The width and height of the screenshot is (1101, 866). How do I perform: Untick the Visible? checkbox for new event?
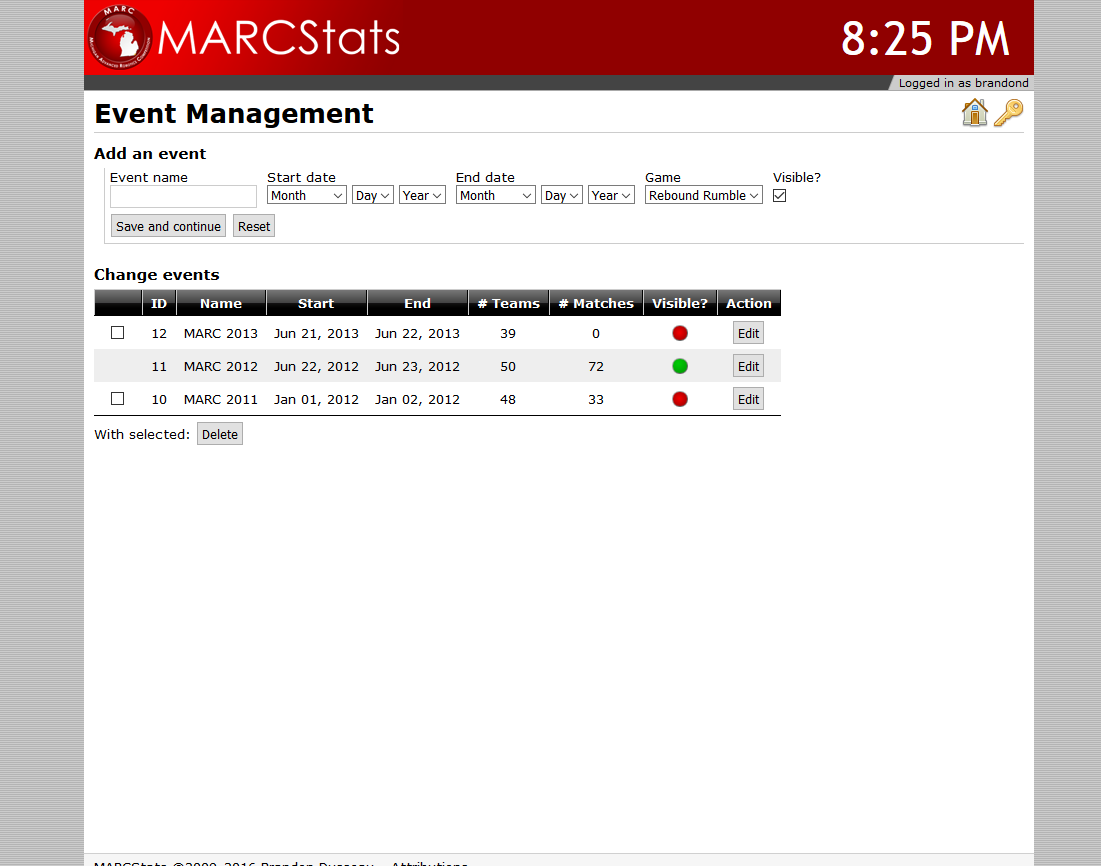pyautogui.click(x=779, y=196)
